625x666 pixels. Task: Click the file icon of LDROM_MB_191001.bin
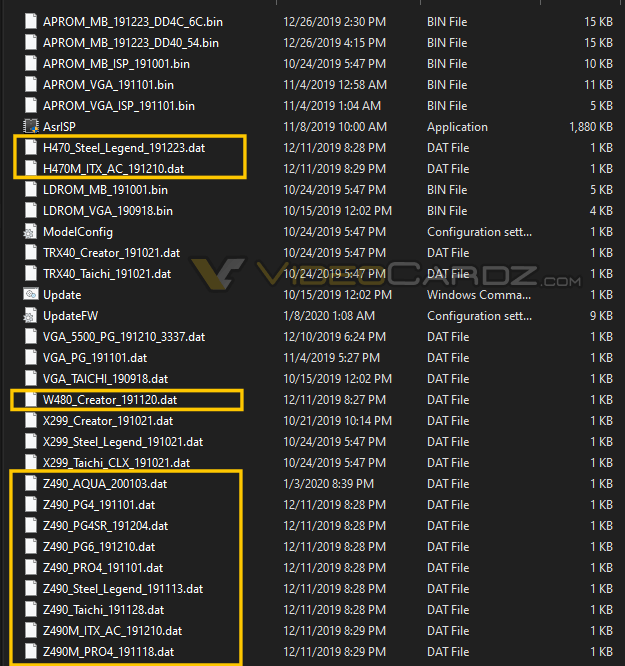coord(31,189)
